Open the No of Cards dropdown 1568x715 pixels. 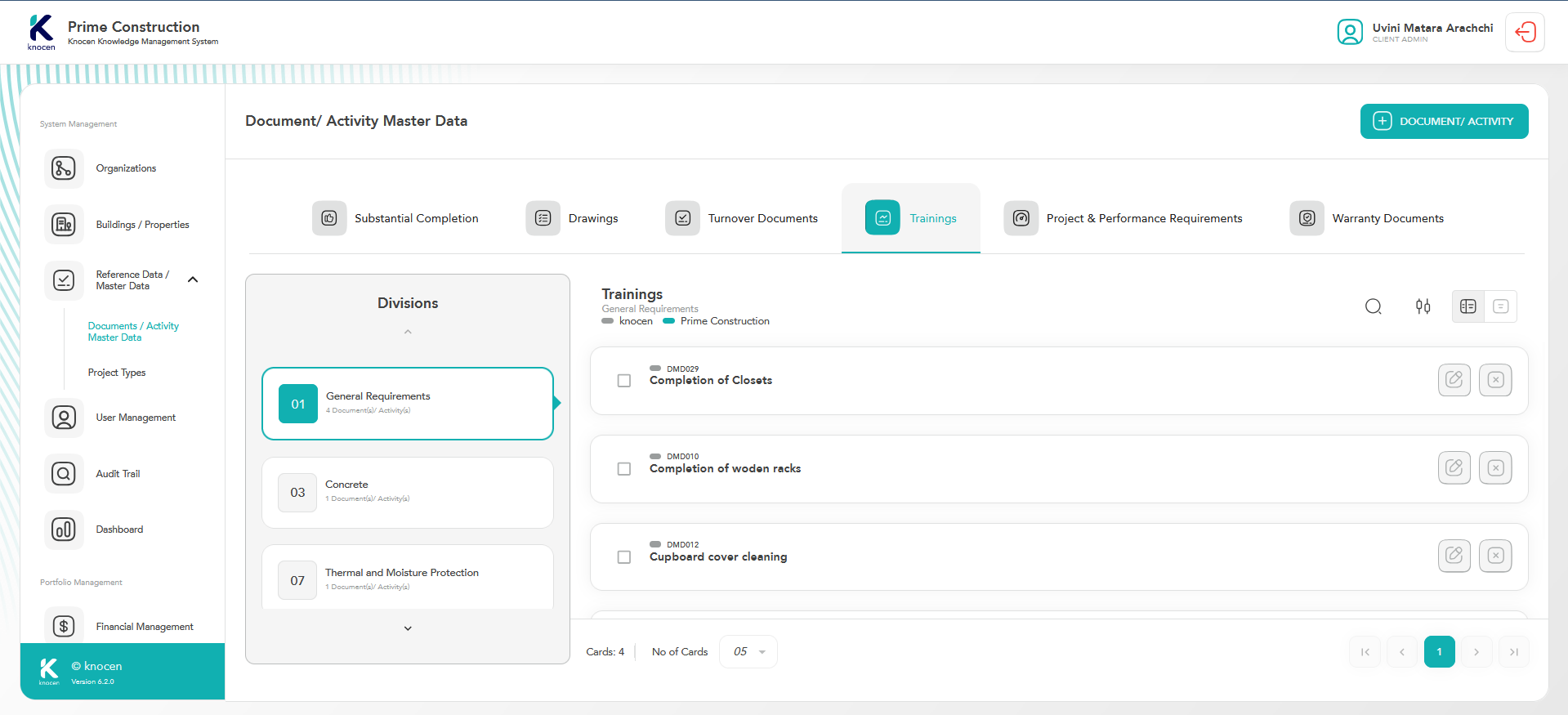(748, 652)
